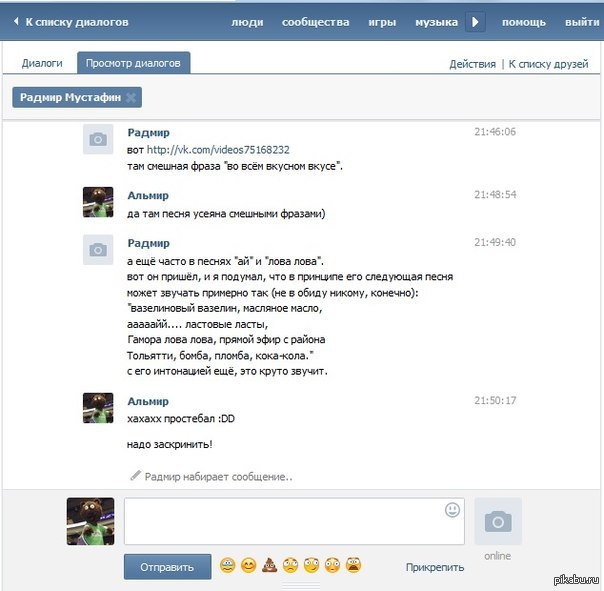
Task: Select the Просмотр диалогов tab
Action: tap(133, 63)
